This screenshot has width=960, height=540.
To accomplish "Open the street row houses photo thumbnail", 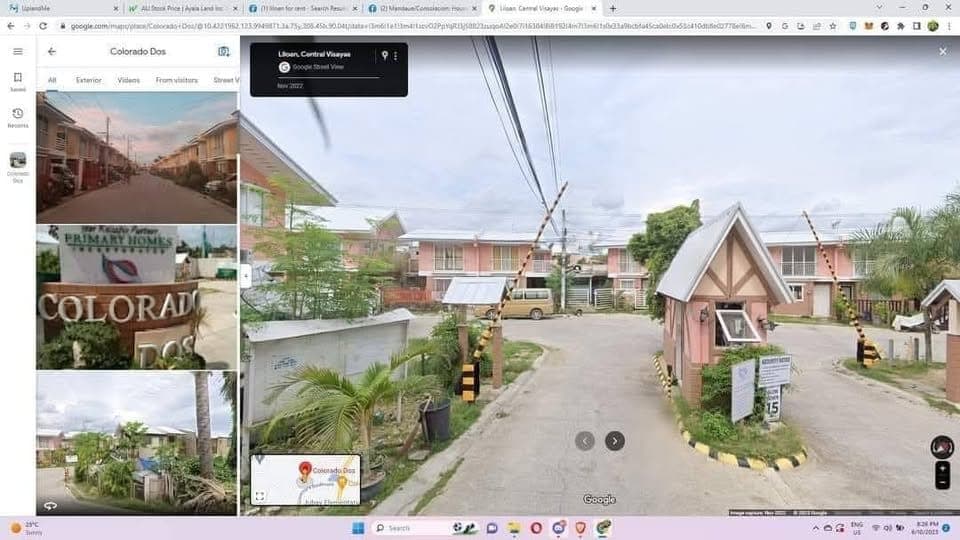I will coord(137,157).
